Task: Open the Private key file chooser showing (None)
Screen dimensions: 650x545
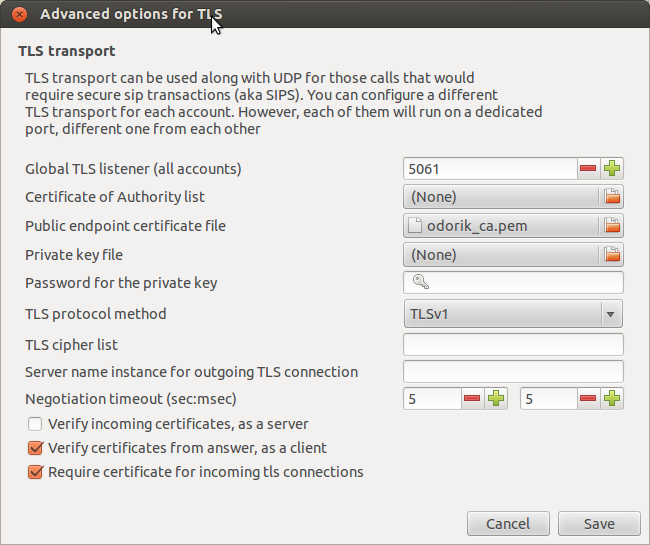Action: (x=500, y=255)
